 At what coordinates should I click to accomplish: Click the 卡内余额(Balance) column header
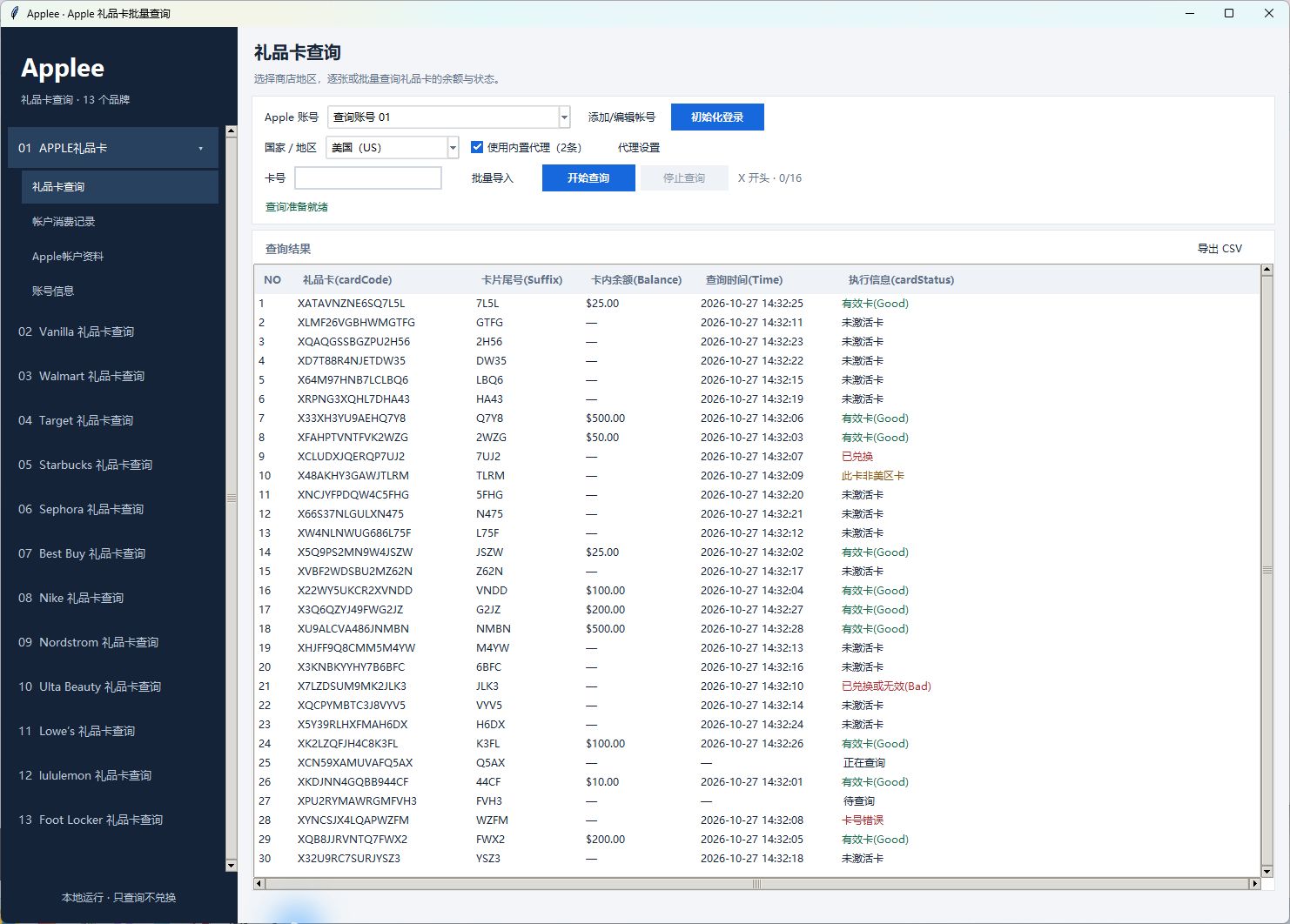(636, 280)
